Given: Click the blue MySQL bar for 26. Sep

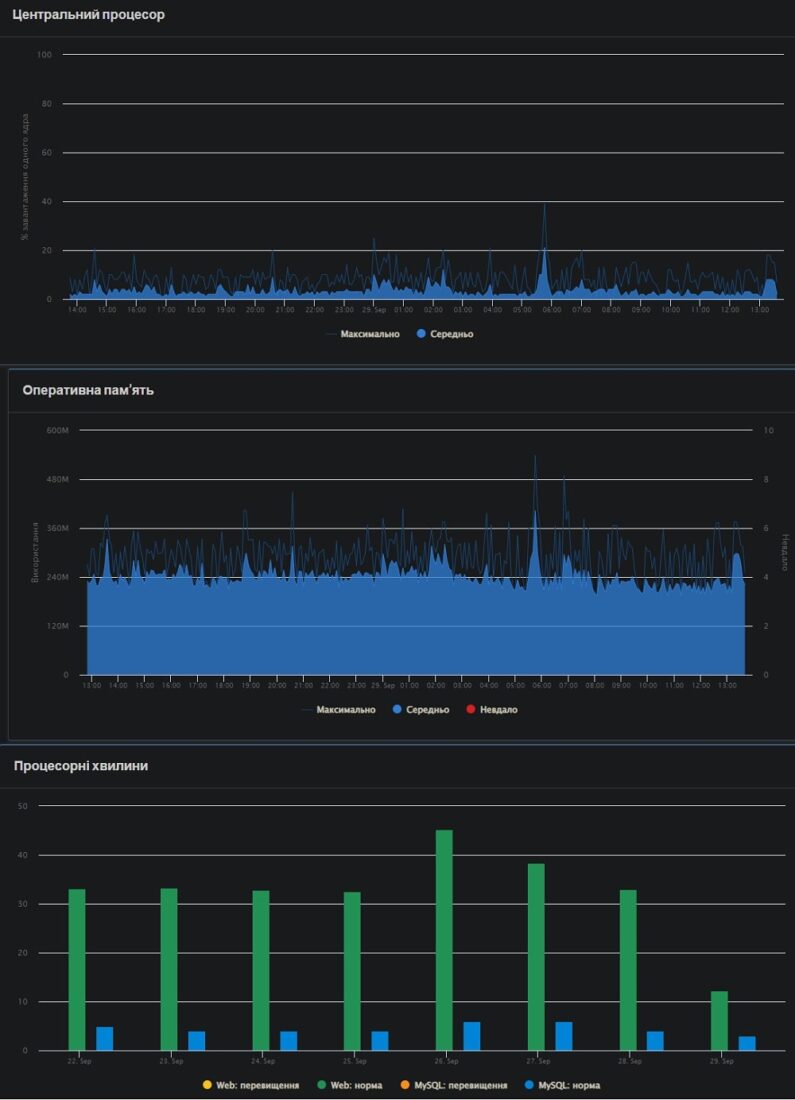Looking at the screenshot, I should 472,1036.
